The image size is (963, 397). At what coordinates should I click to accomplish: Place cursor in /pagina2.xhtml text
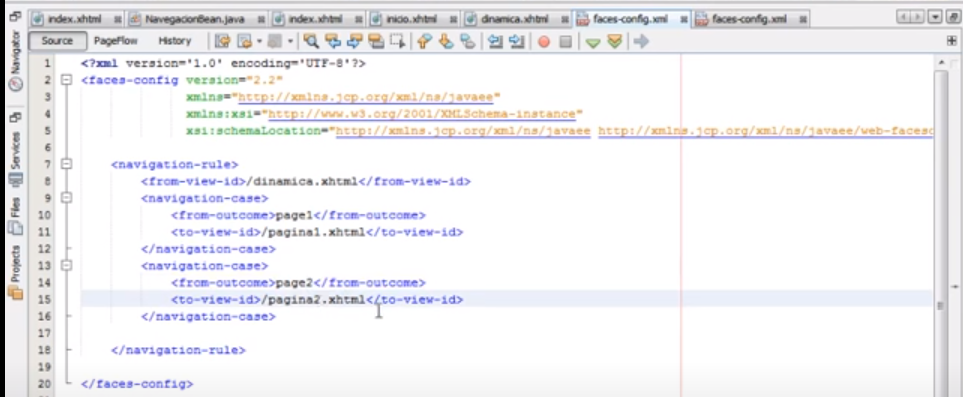tap(313, 299)
